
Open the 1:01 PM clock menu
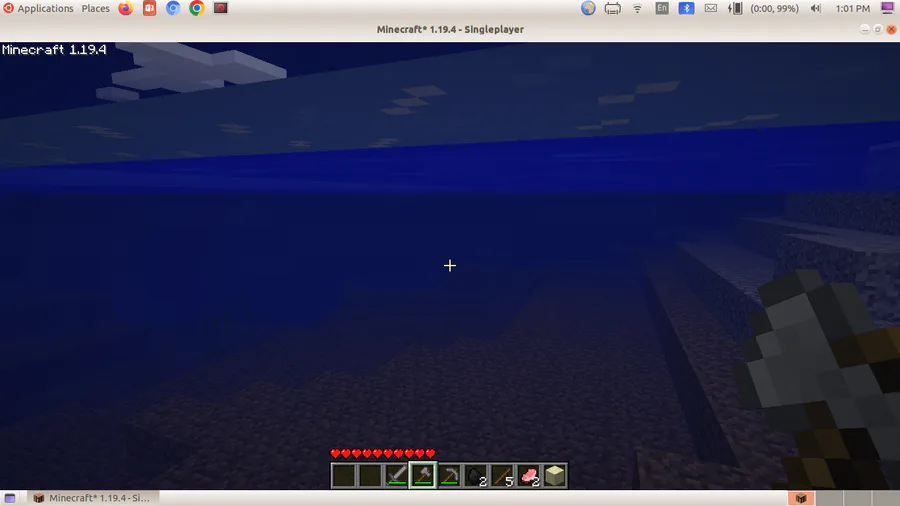[852, 9]
